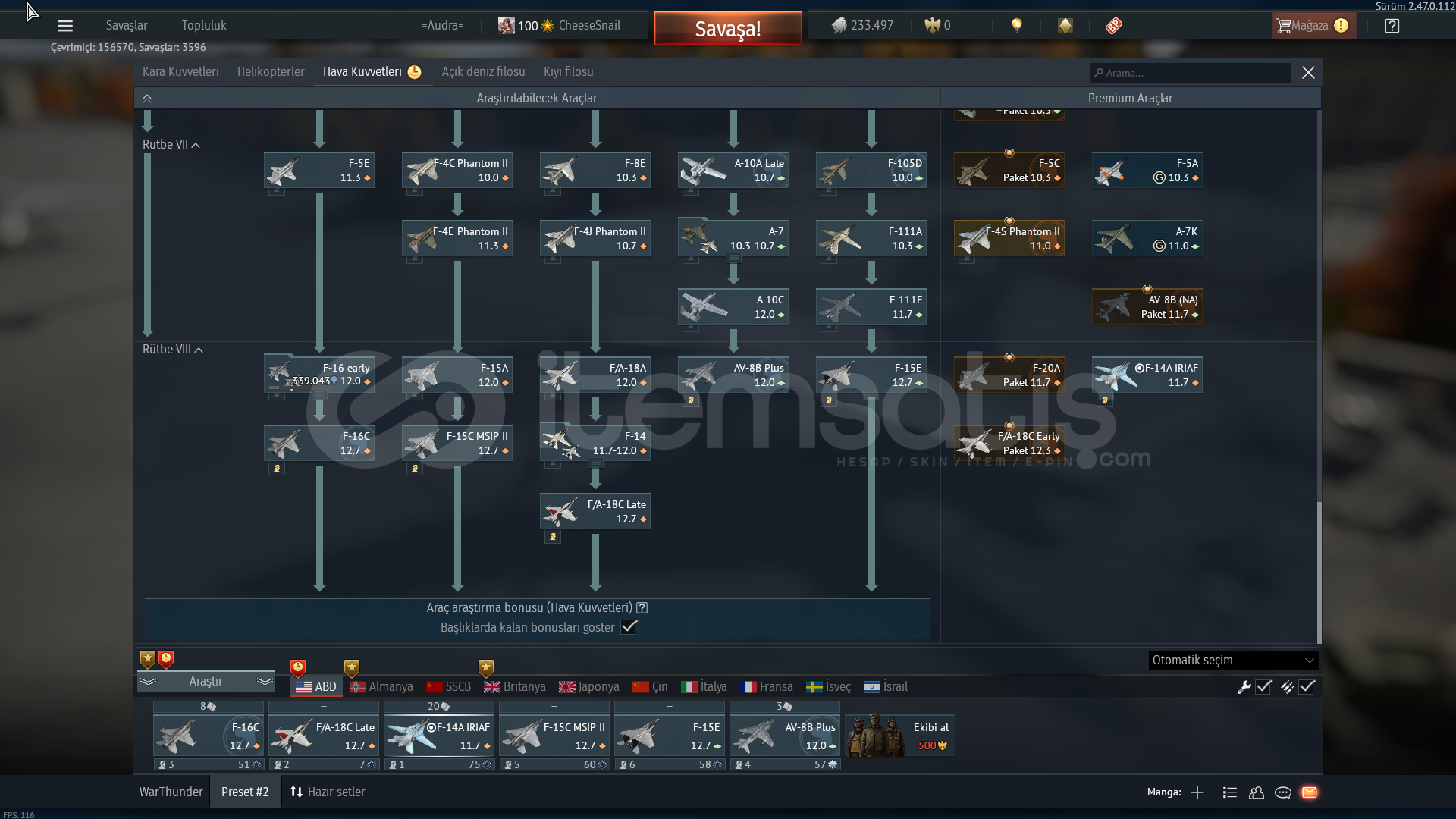The width and height of the screenshot is (1456, 819).
Task: Open the red ticket/coupon icon
Action: pyautogui.click(x=1113, y=26)
